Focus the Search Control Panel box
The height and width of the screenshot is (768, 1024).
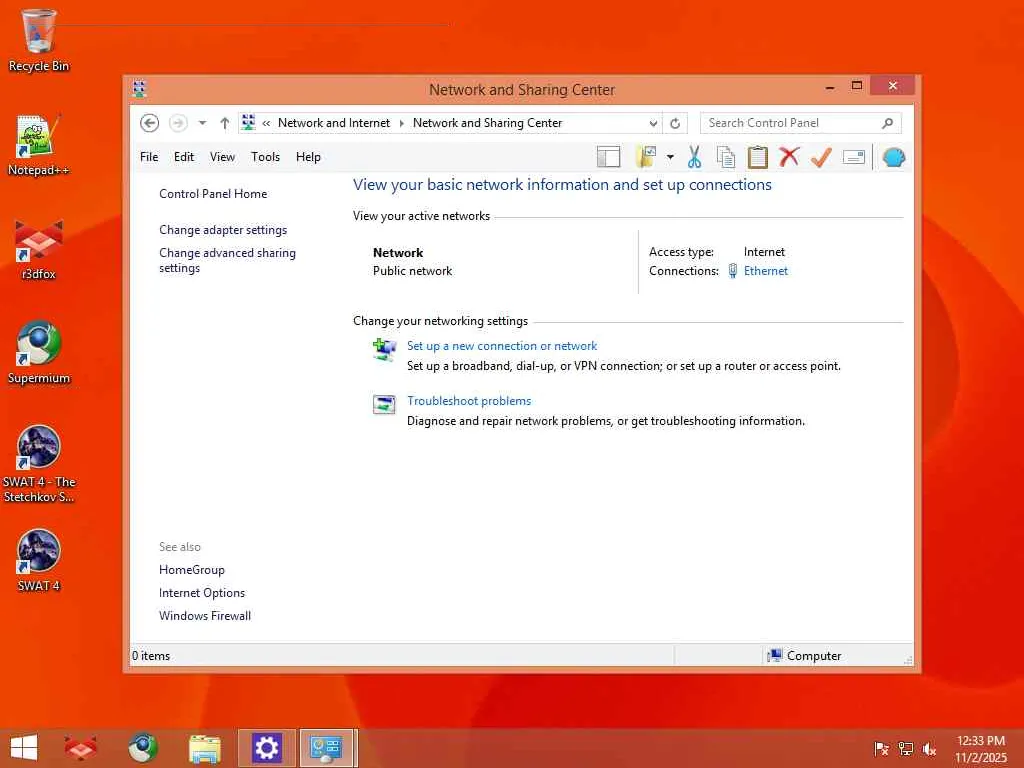(801, 123)
